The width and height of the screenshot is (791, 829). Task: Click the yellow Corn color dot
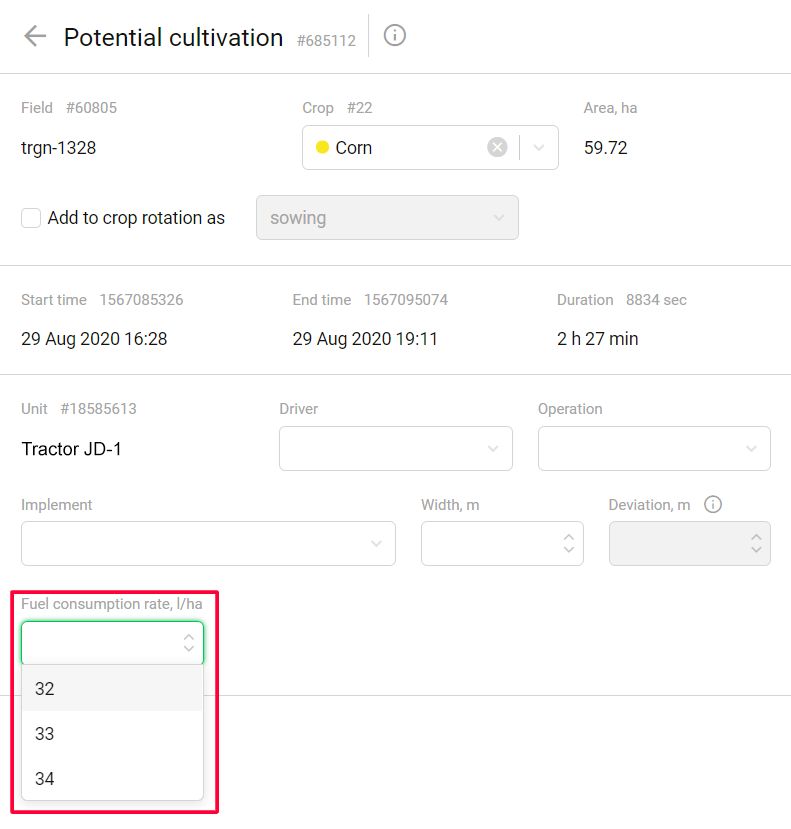point(322,148)
